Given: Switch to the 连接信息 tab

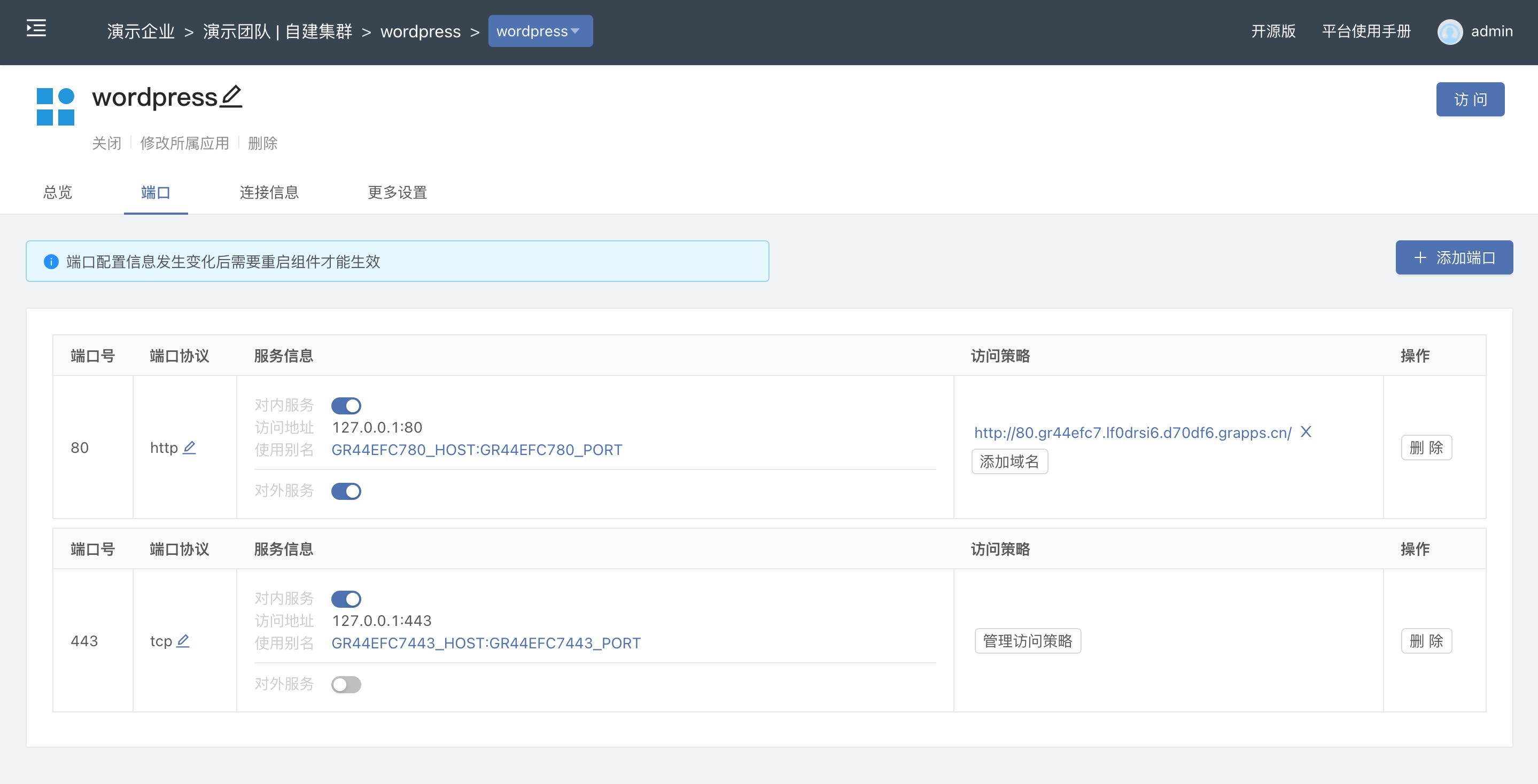Looking at the screenshot, I should point(269,192).
